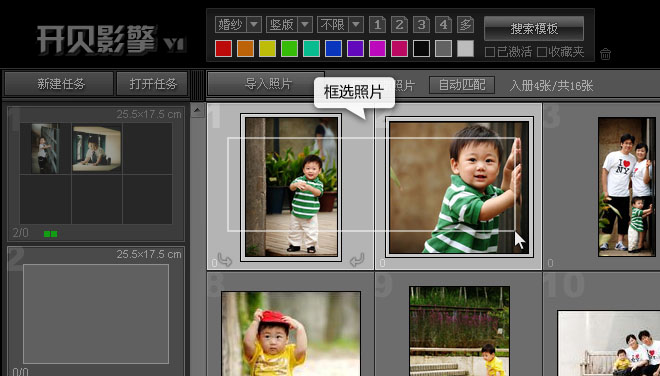Image resolution: width=660 pixels, height=376 pixels.
Task: Click the 打开任务 button
Action: pos(152,84)
